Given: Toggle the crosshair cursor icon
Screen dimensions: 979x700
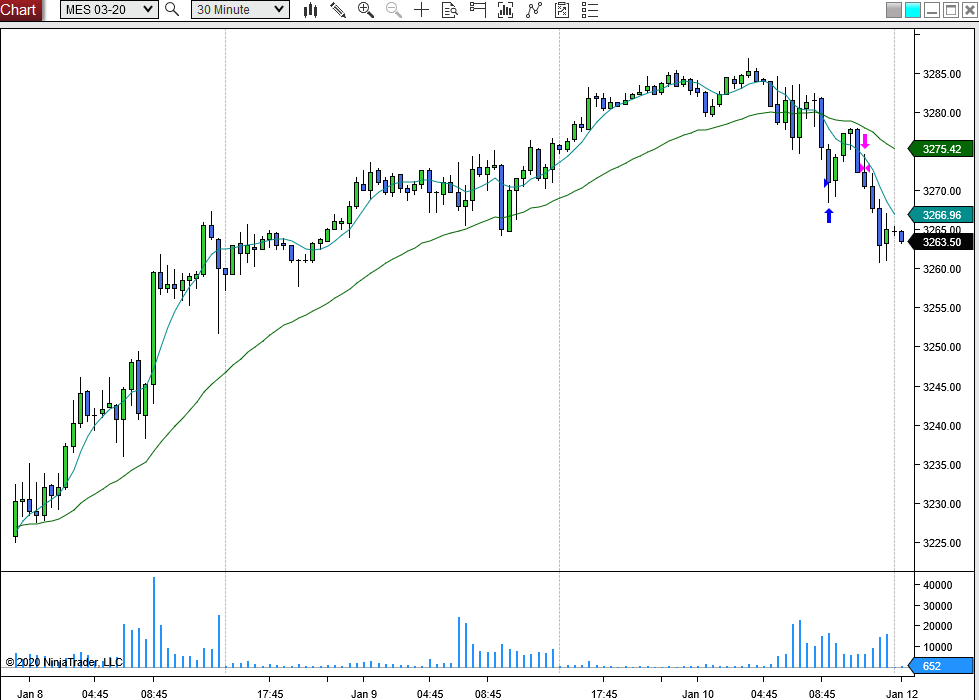Looking at the screenshot, I should click(421, 9).
